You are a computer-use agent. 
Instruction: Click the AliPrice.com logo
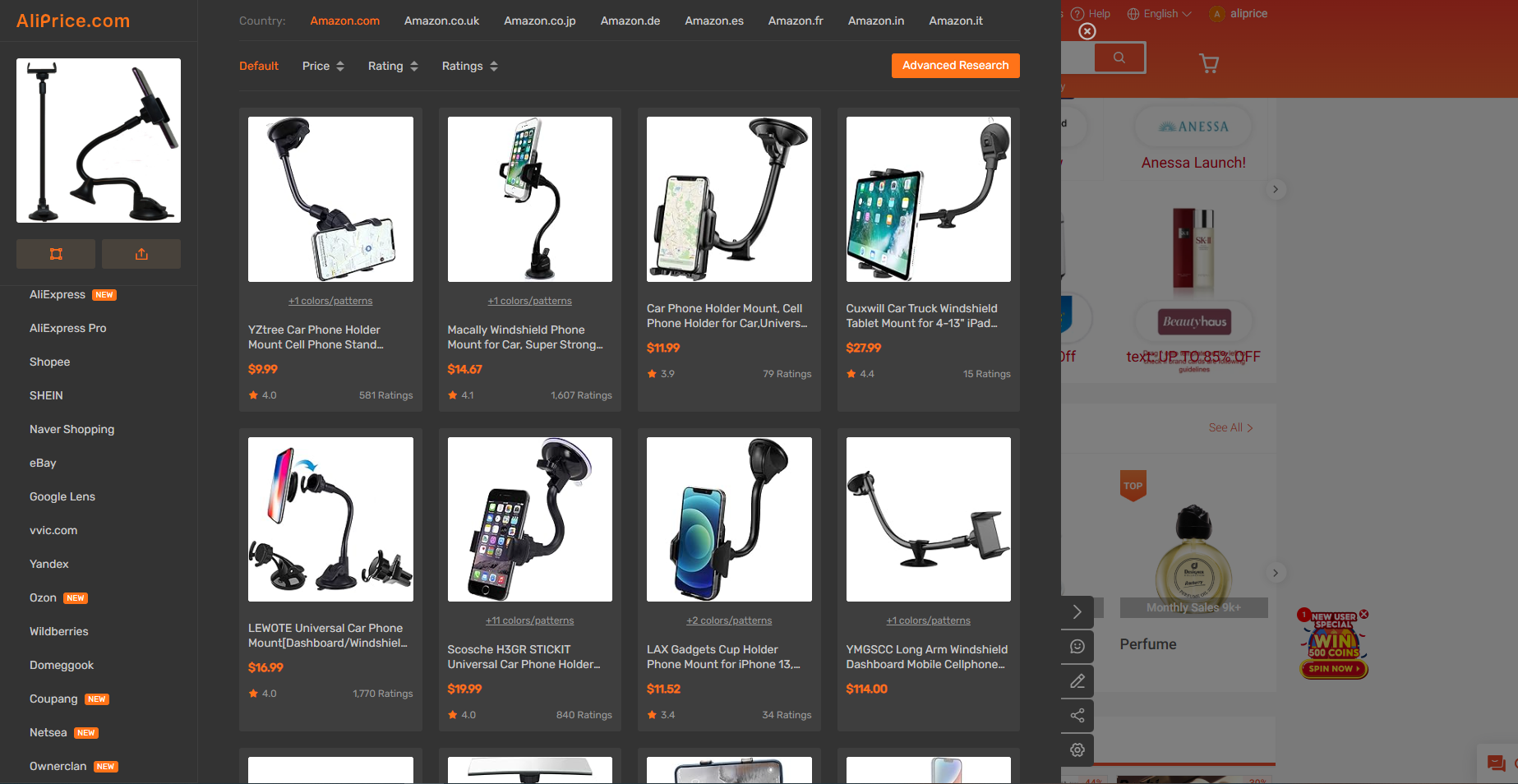tap(73, 21)
